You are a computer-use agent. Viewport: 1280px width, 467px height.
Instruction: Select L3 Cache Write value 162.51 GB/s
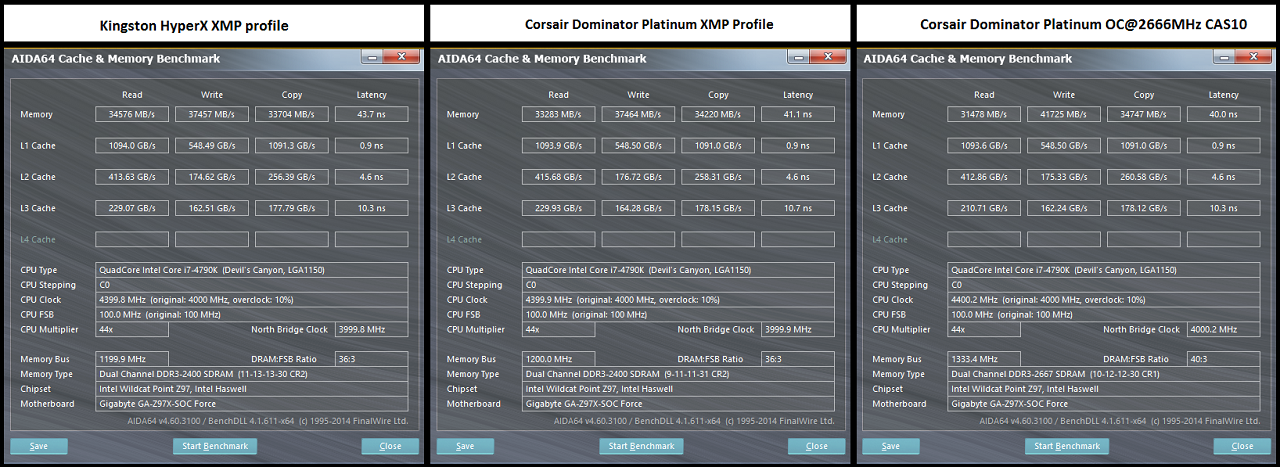(212, 208)
